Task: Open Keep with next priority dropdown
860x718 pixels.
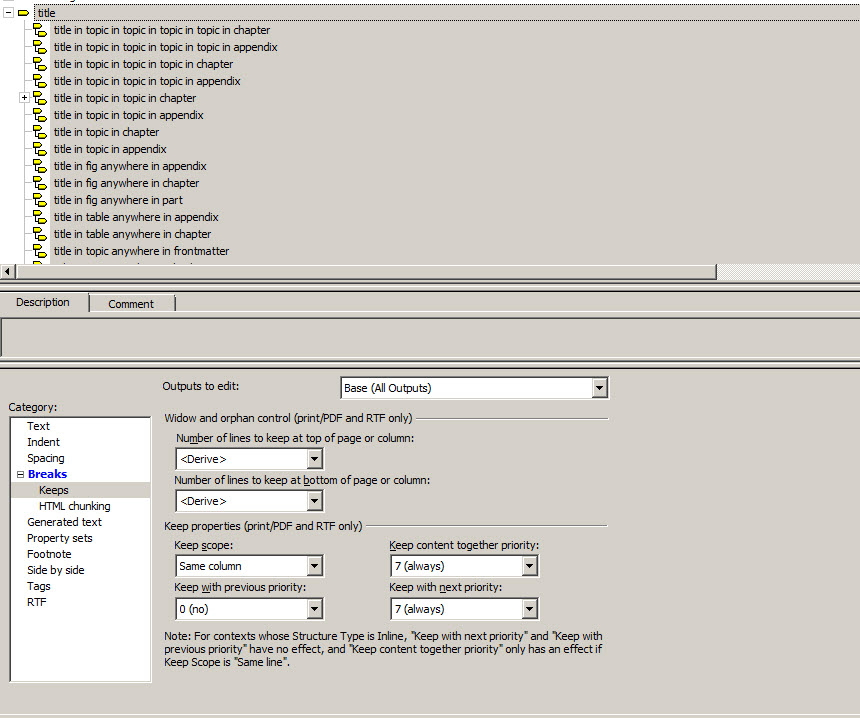Action: [529, 609]
